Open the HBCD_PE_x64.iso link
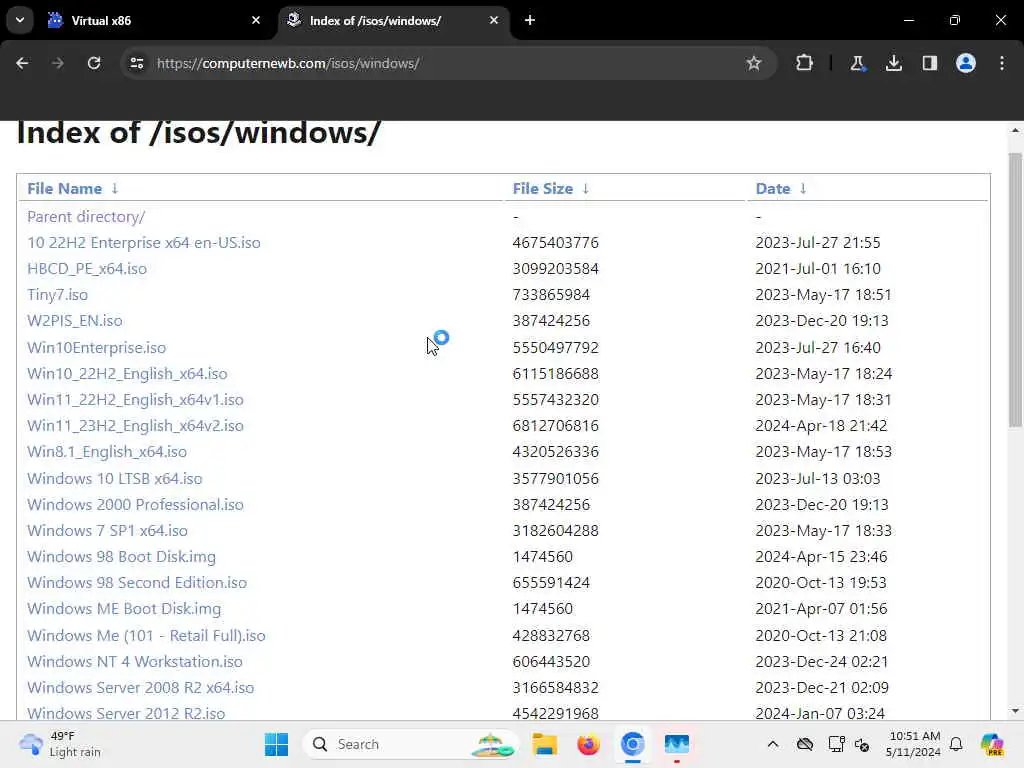This screenshot has height=768, width=1024. (87, 269)
